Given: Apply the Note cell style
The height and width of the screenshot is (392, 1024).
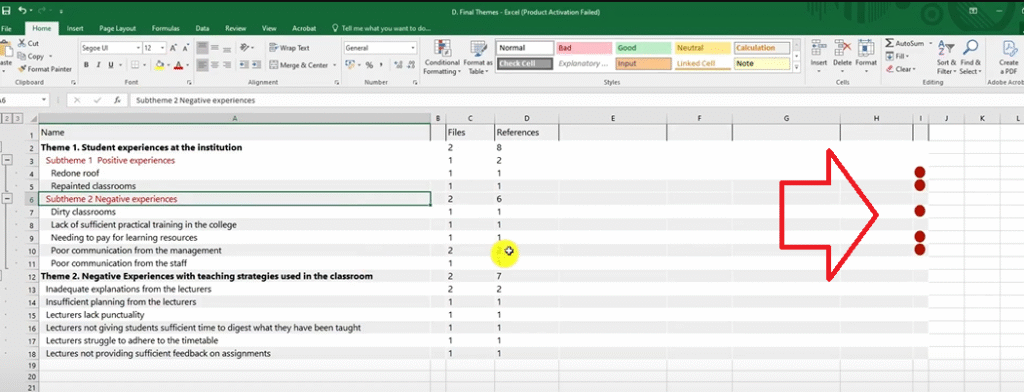Looking at the screenshot, I should coord(761,63).
